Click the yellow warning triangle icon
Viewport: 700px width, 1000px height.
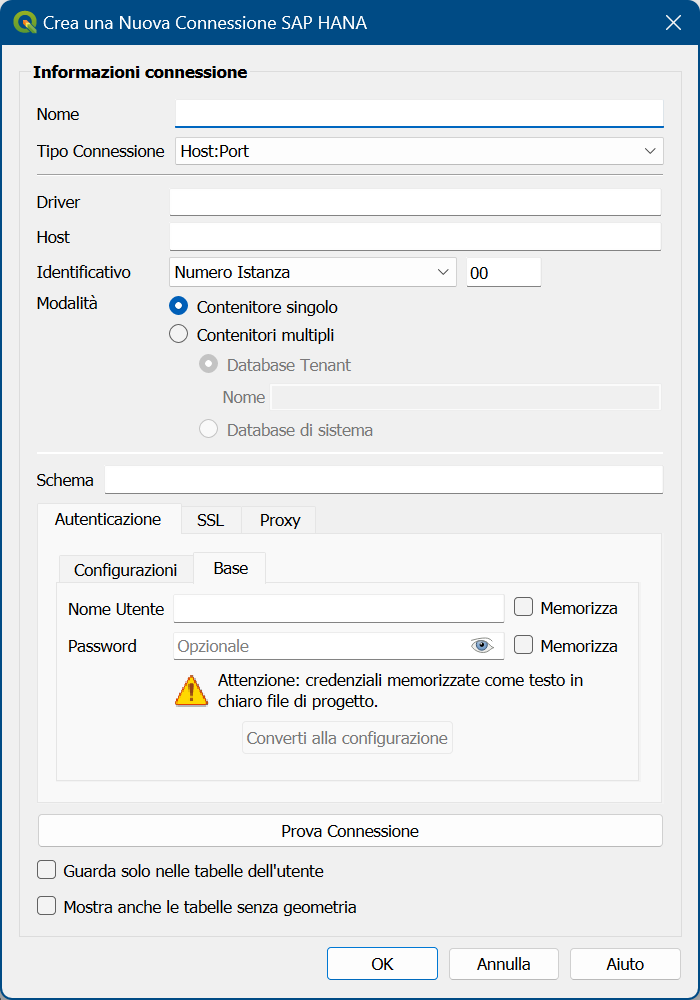(x=191, y=691)
